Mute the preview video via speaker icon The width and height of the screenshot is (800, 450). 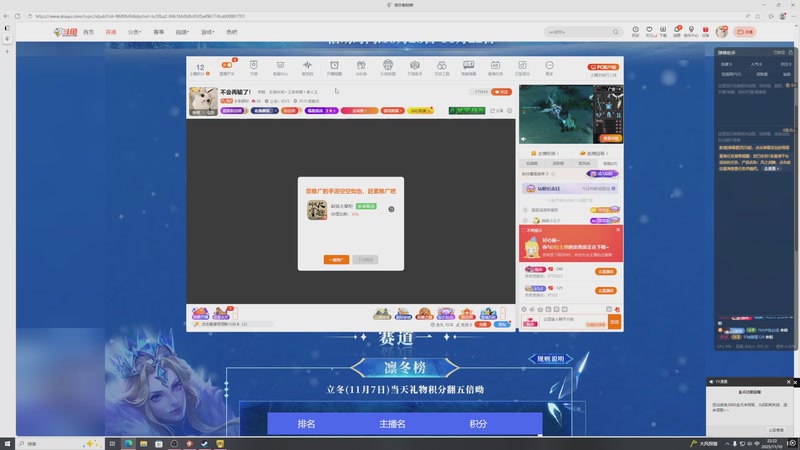tap(523, 139)
